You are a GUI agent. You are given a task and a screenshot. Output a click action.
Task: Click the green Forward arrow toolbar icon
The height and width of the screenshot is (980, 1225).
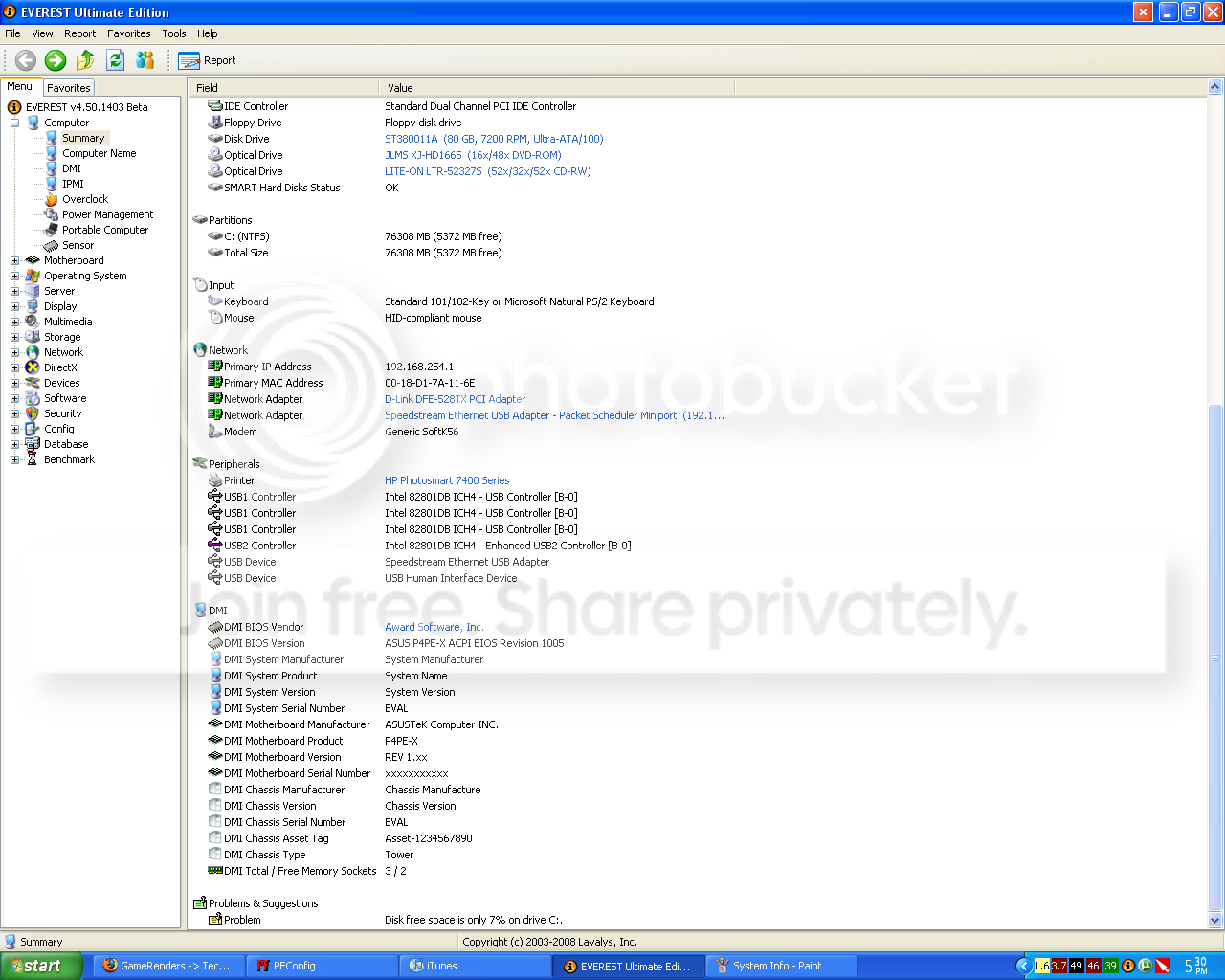tap(56, 60)
